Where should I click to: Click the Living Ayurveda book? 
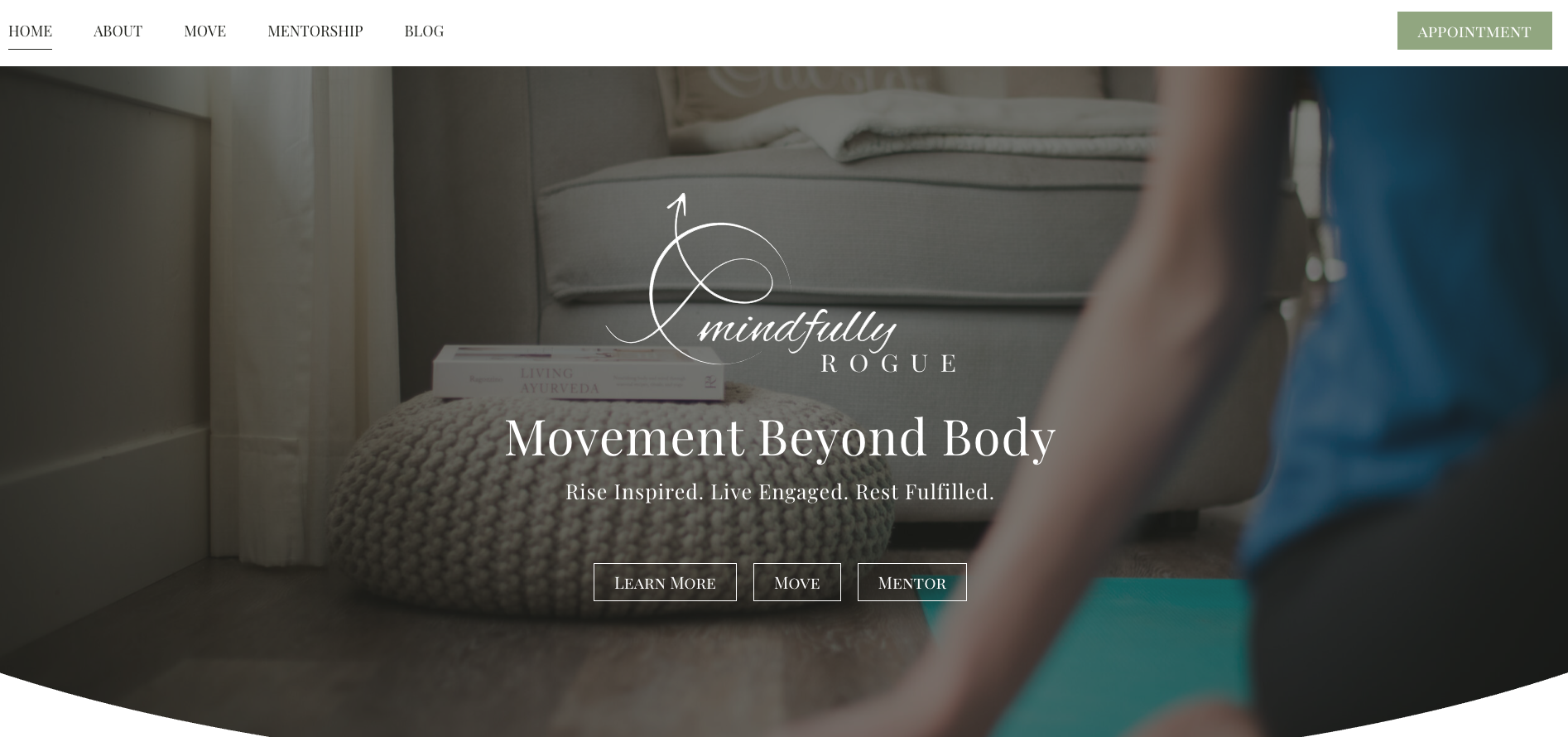coord(577,373)
